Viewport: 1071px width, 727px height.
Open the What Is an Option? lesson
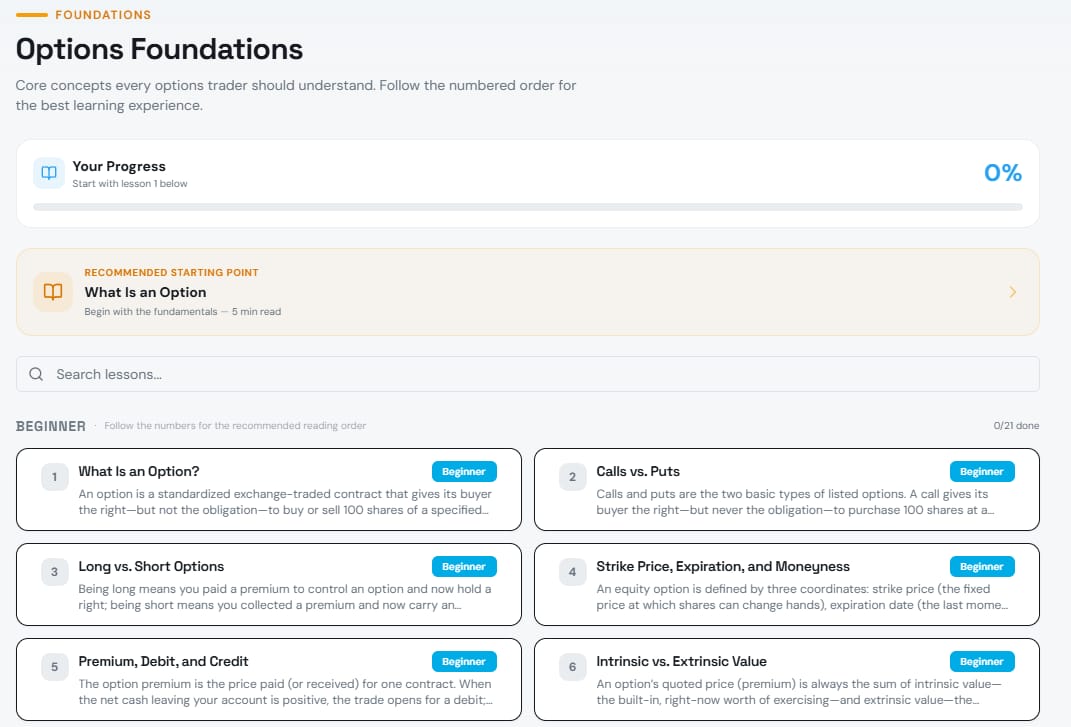click(140, 471)
